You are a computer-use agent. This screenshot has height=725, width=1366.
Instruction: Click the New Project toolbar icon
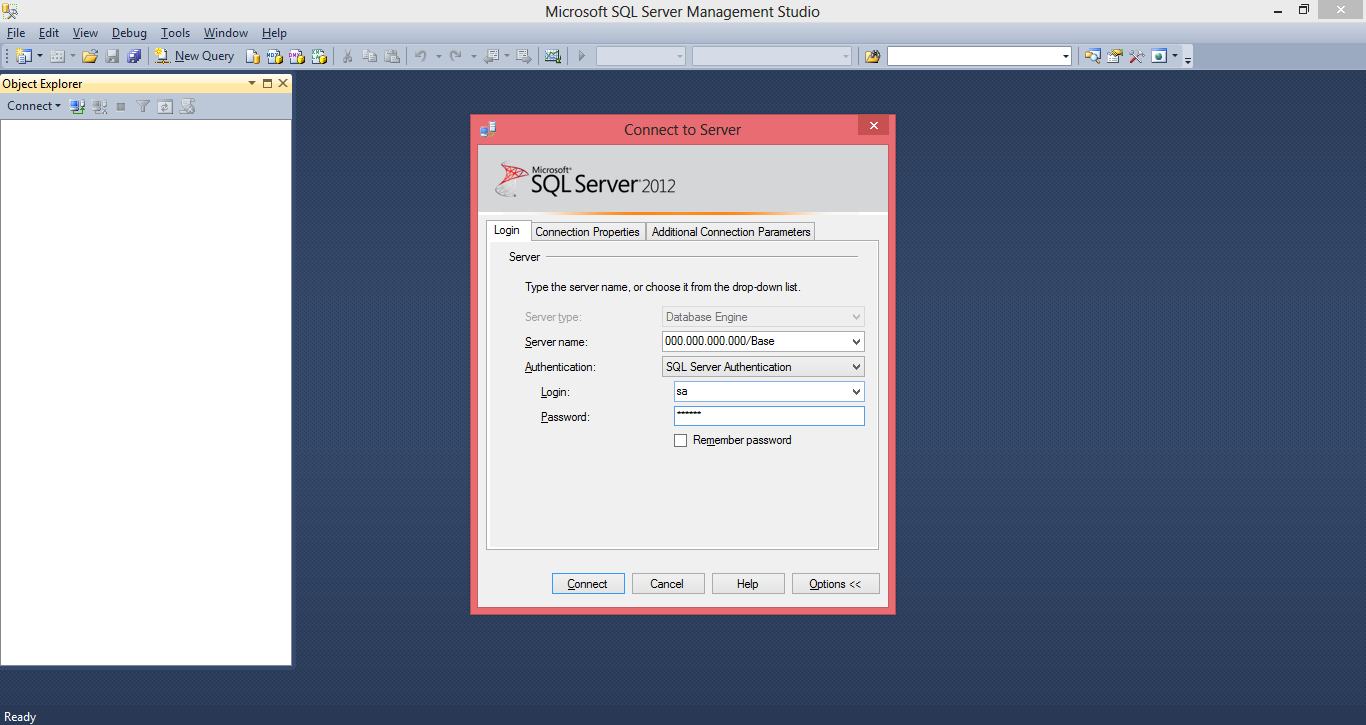23,56
